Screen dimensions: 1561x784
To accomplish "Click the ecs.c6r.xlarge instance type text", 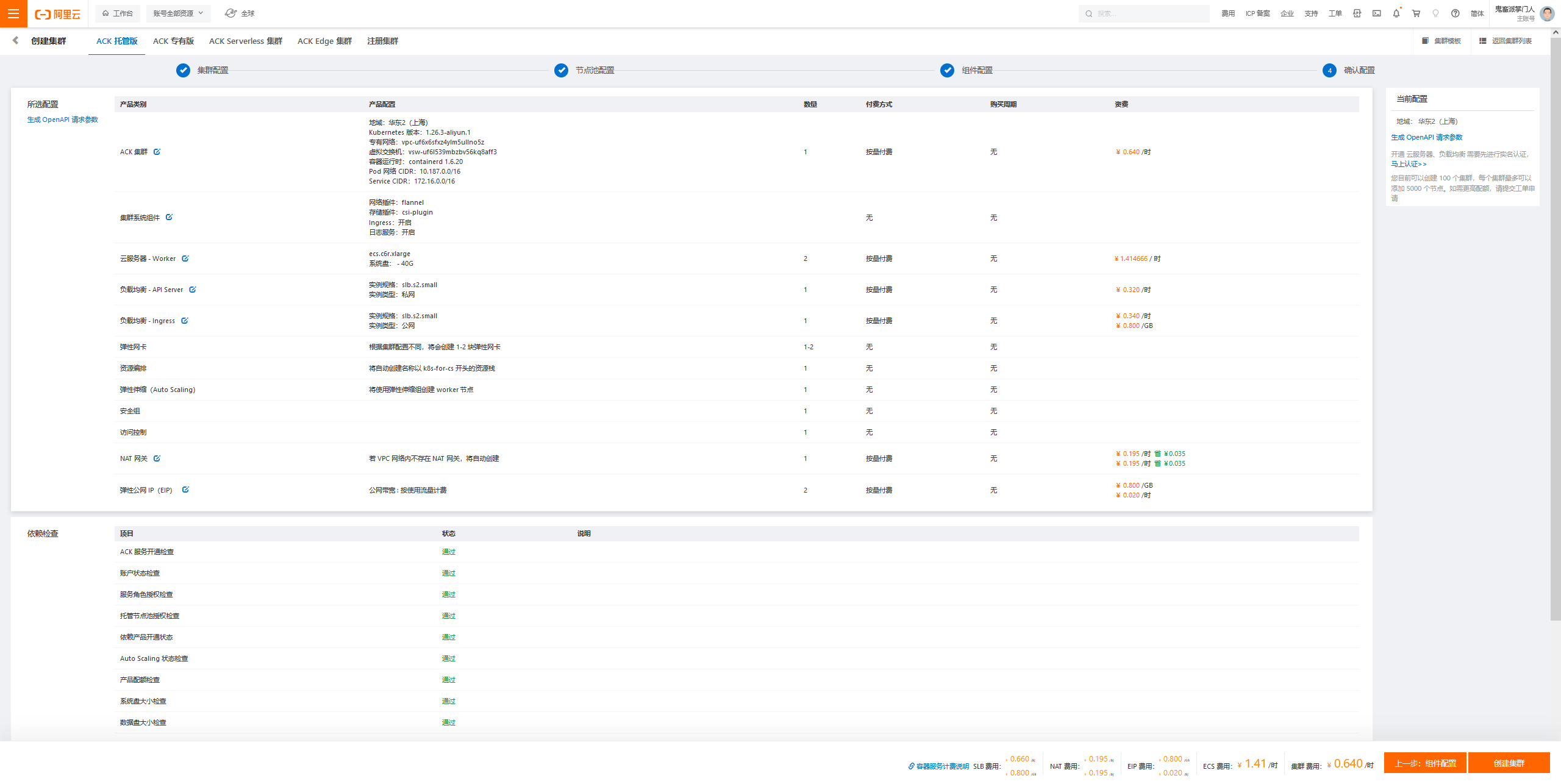I will pyautogui.click(x=390, y=254).
